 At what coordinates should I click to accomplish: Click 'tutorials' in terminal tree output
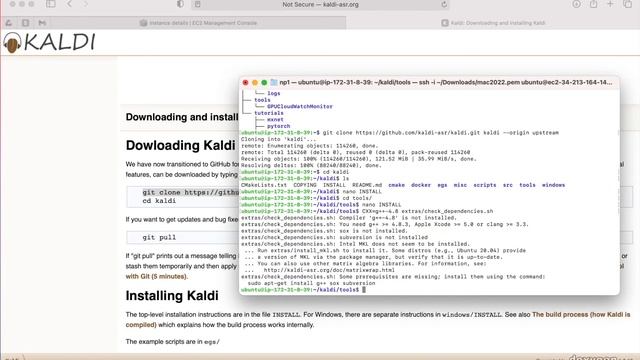(269, 113)
